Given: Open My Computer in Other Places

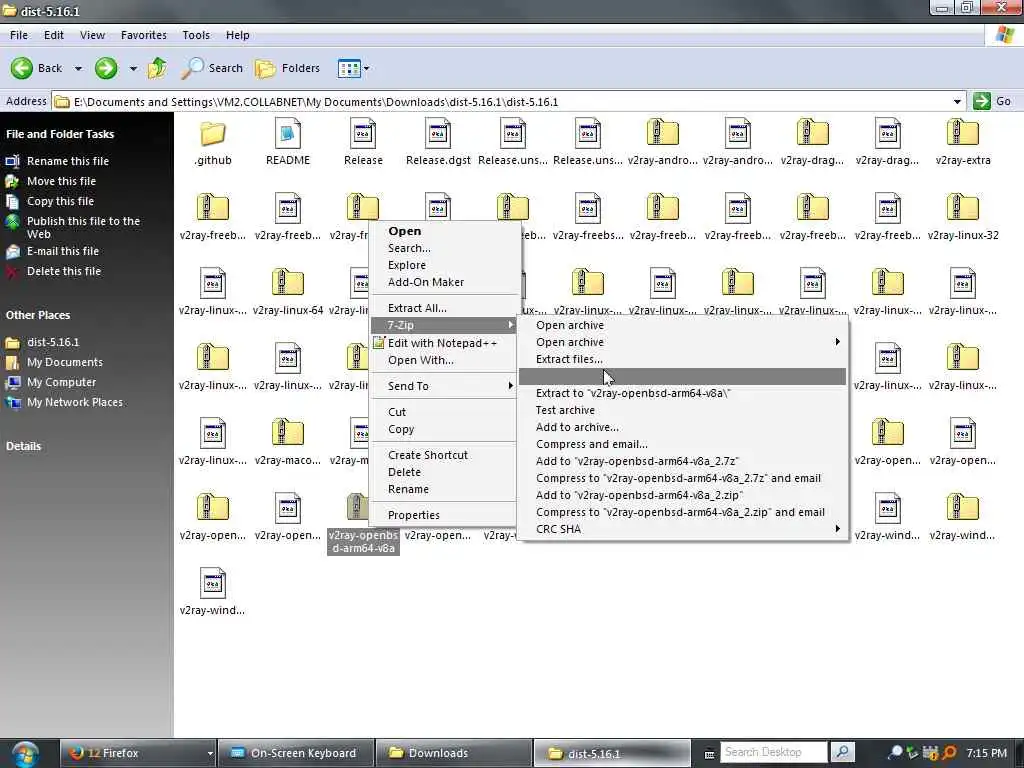Looking at the screenshot, I should click(61, 382).
